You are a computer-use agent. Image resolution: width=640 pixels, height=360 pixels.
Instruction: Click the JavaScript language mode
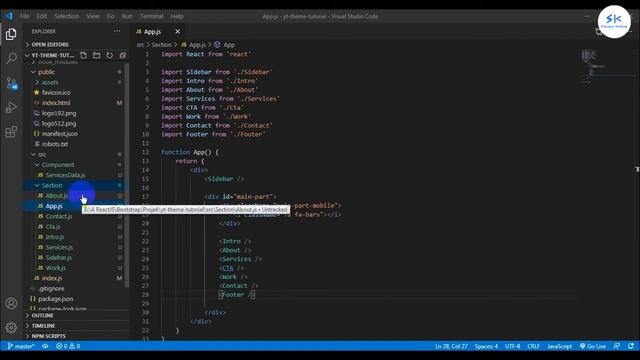coord(559,346)
